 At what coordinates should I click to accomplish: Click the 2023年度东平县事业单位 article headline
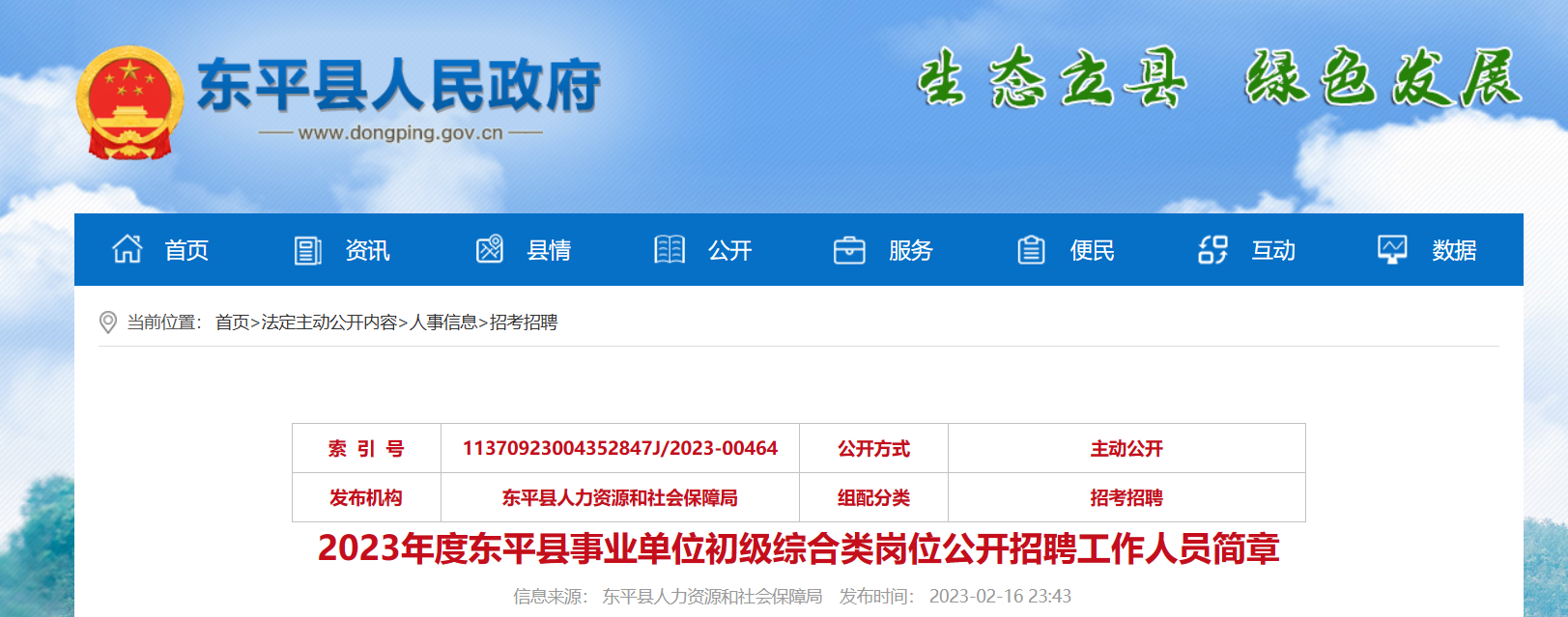[798, 548]
